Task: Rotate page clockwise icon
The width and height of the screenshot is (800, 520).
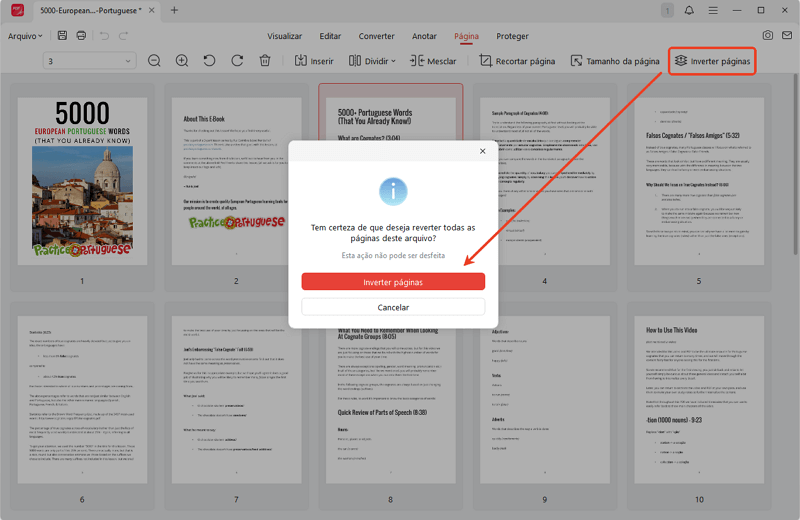Action: point(237,61)
